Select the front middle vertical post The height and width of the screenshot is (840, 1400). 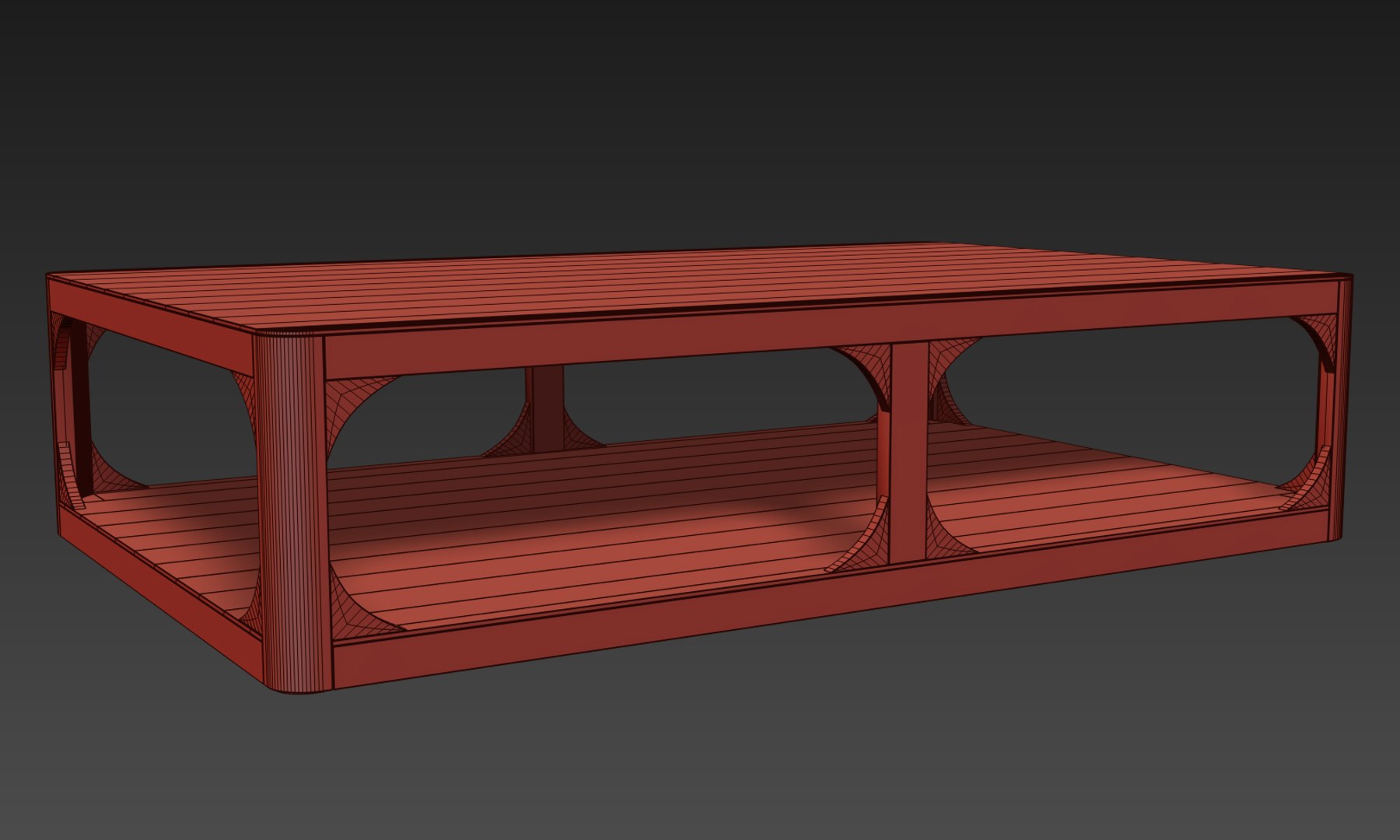click(x=908, y=451)
